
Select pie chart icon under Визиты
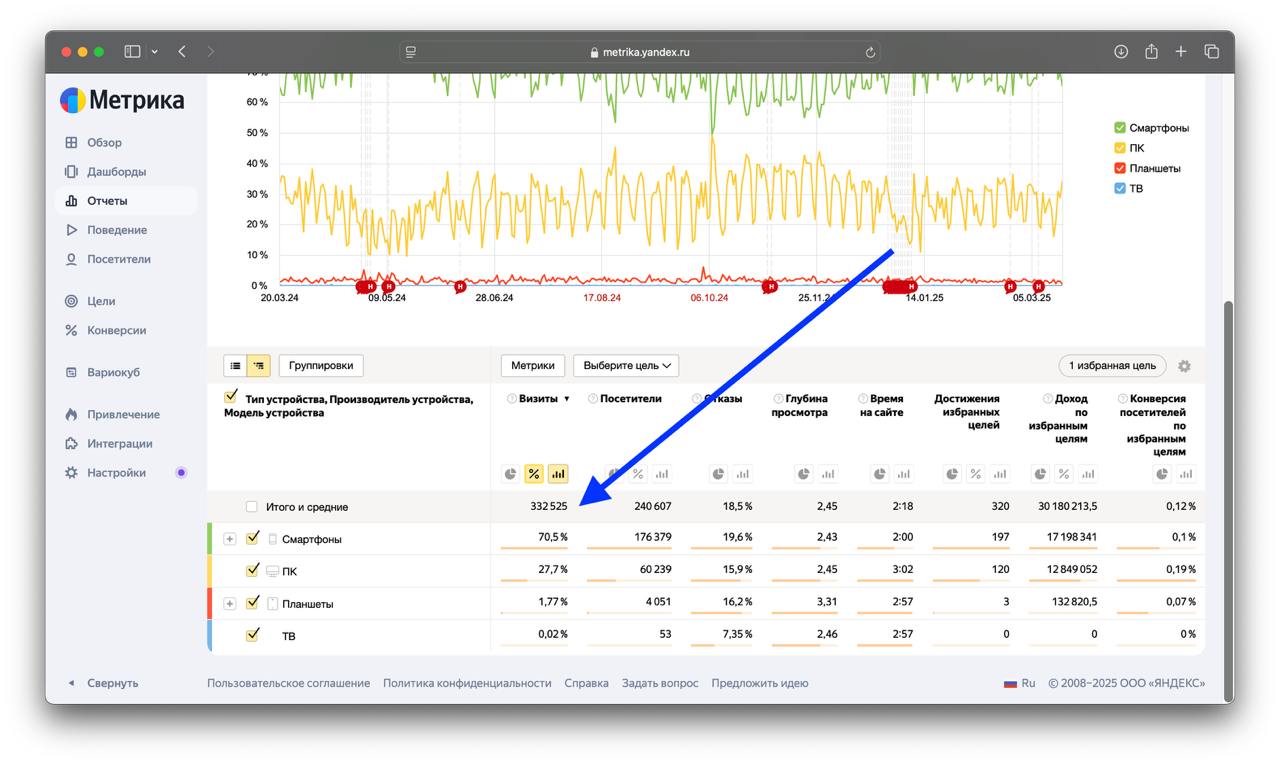coord(510,474)
